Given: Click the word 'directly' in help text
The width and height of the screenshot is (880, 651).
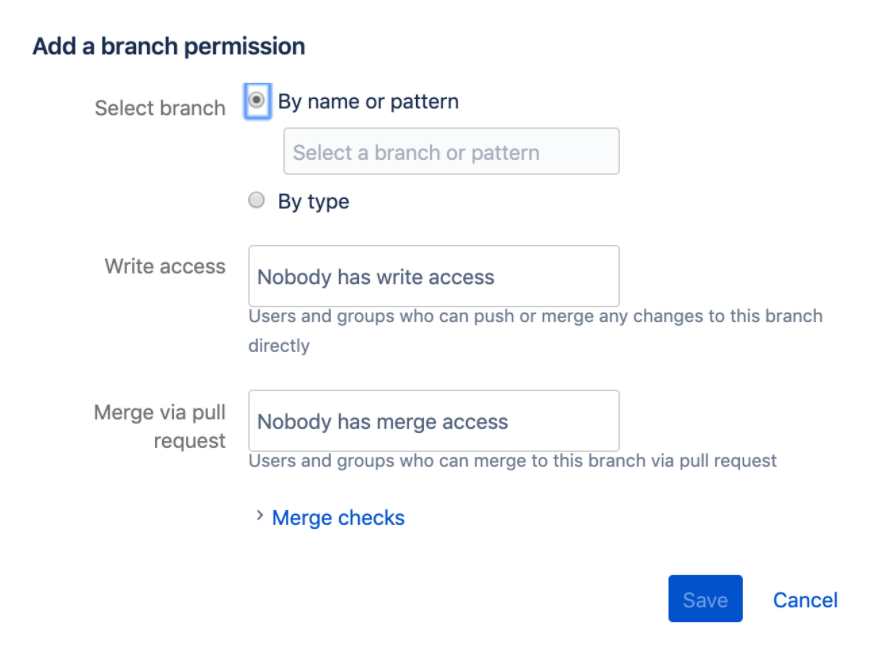Looking at the screenshot, I should click(x=279, y=346).
